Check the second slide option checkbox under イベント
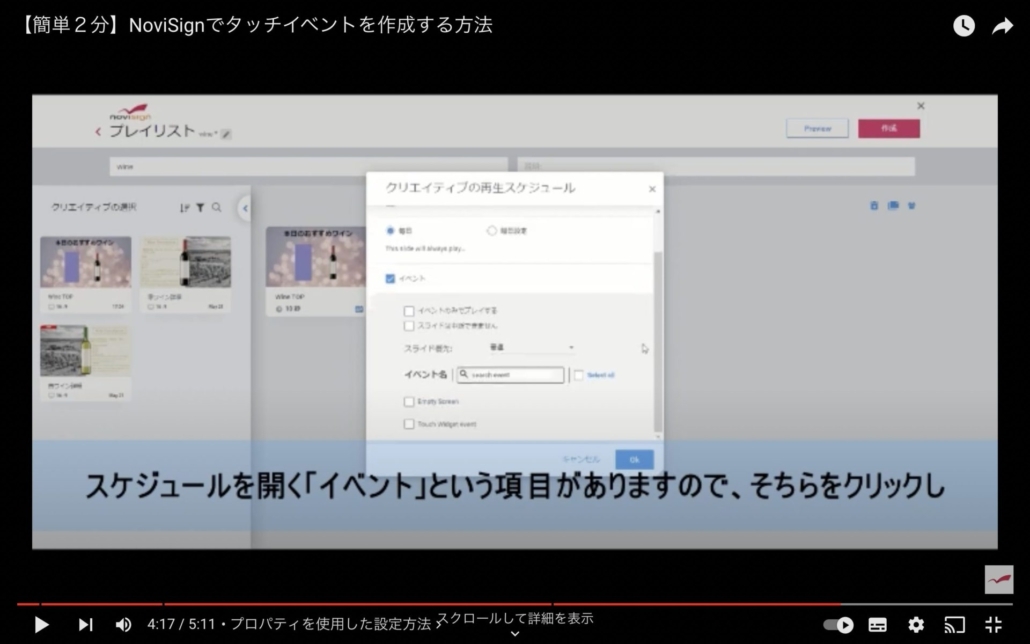1030x644 pixels. [409, 326]
